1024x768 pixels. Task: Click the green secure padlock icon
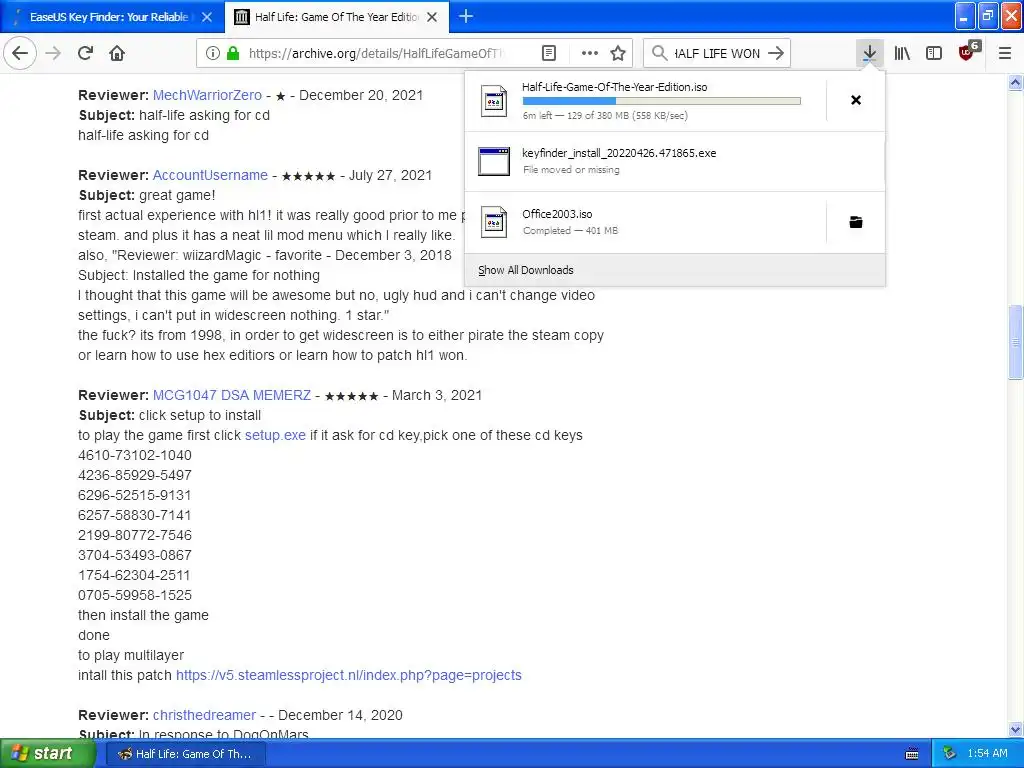pyautogui.click(x=232, y=54)
